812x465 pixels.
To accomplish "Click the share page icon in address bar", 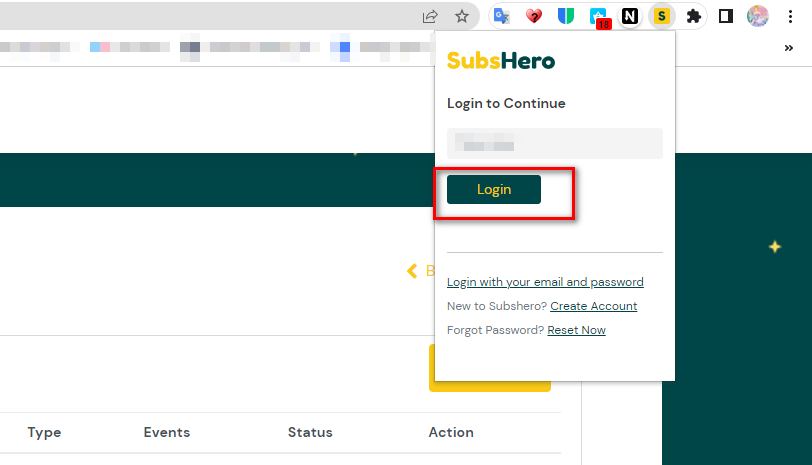I will click(x=430, y=17).
